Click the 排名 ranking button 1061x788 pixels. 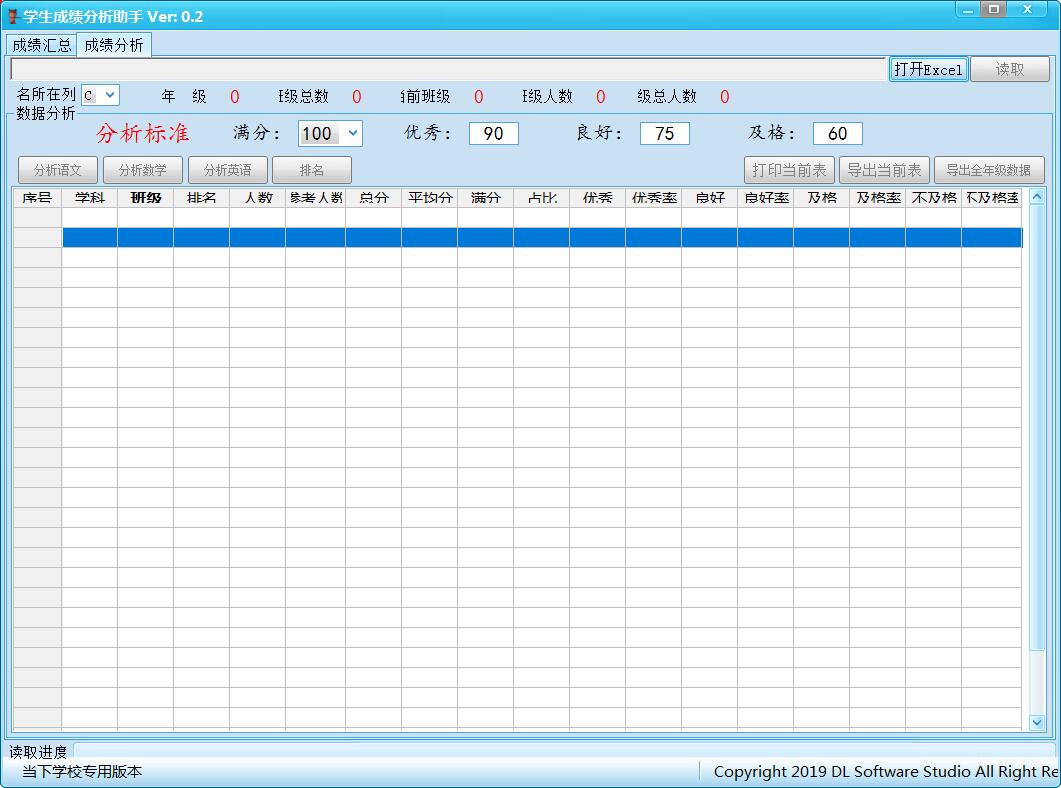(x=311, y=169)
